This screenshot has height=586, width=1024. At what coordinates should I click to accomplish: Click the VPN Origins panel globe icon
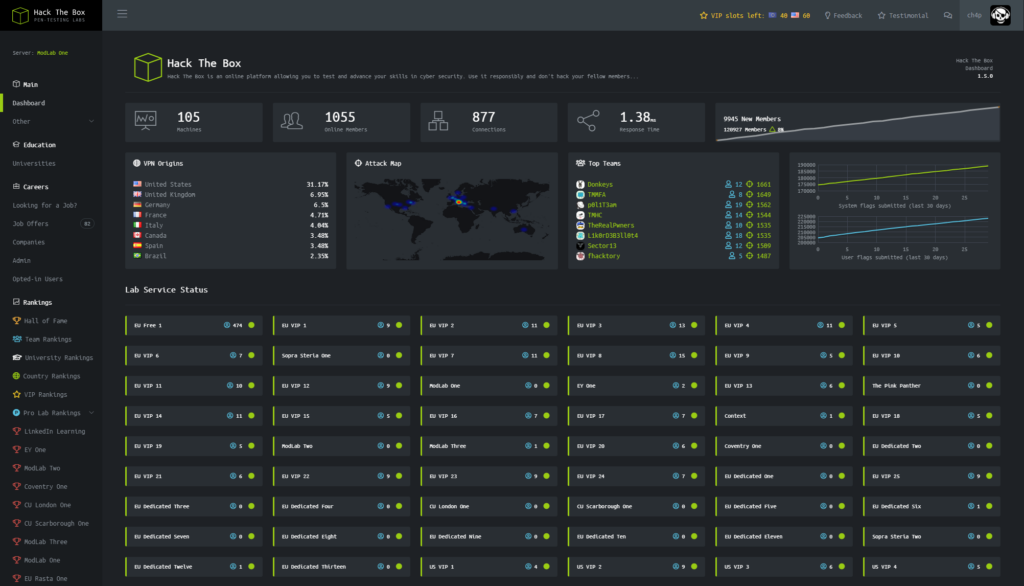pyautogui.click(x=136, y=163)
